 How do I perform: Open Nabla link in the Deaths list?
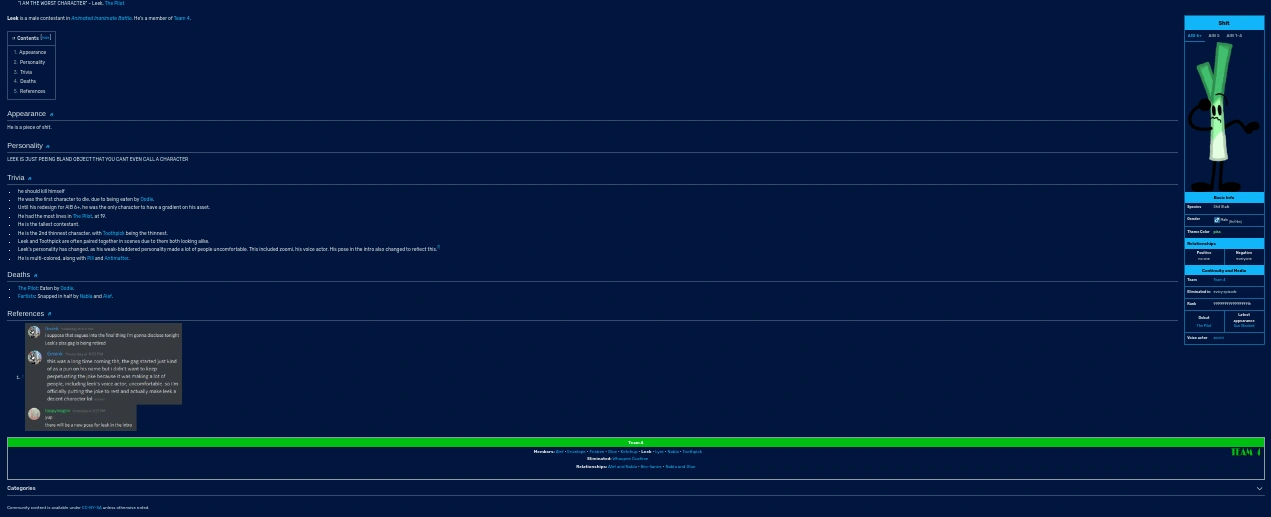tap(86, 296)
